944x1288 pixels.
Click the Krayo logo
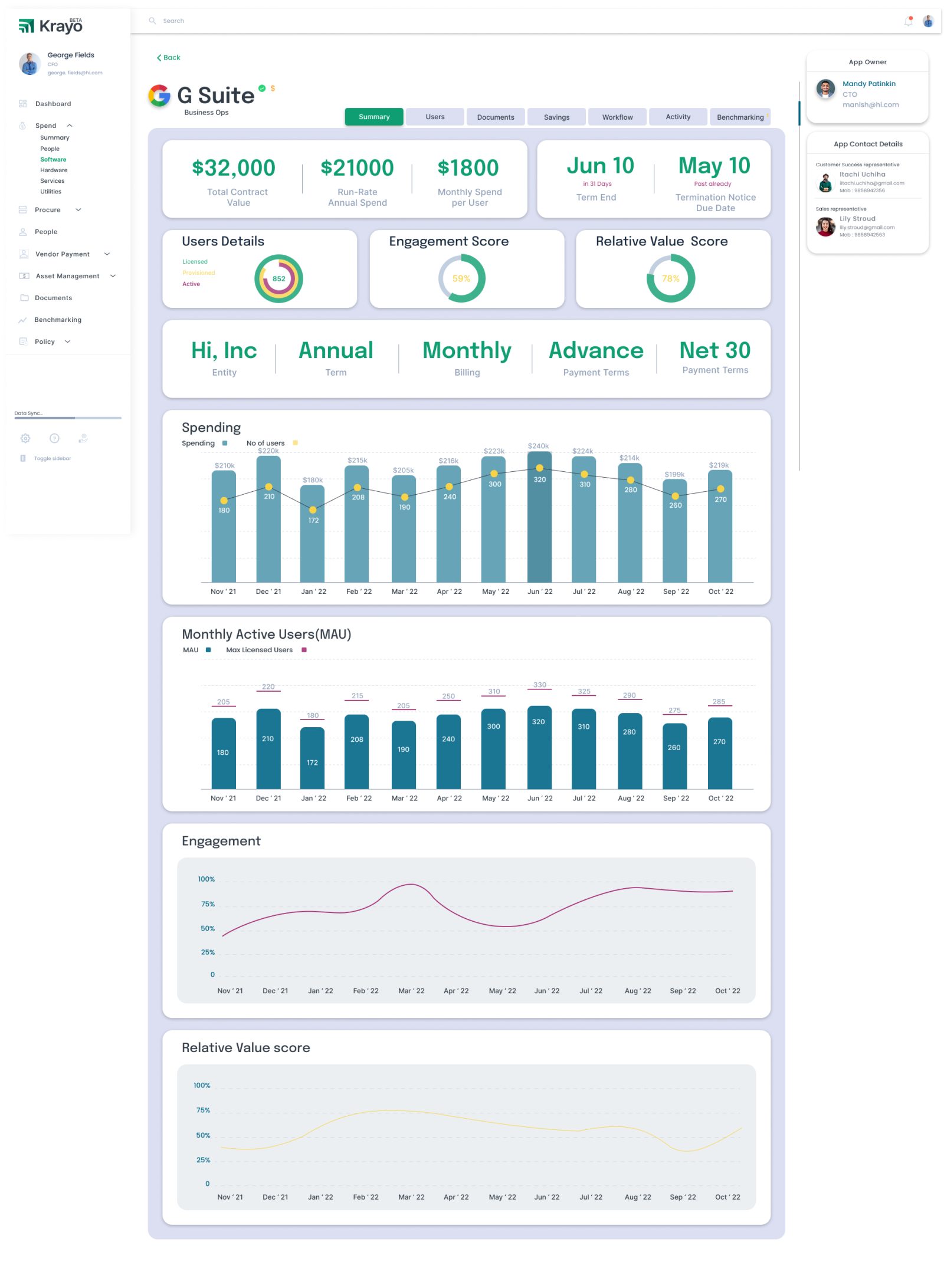[x=50, y=25]
